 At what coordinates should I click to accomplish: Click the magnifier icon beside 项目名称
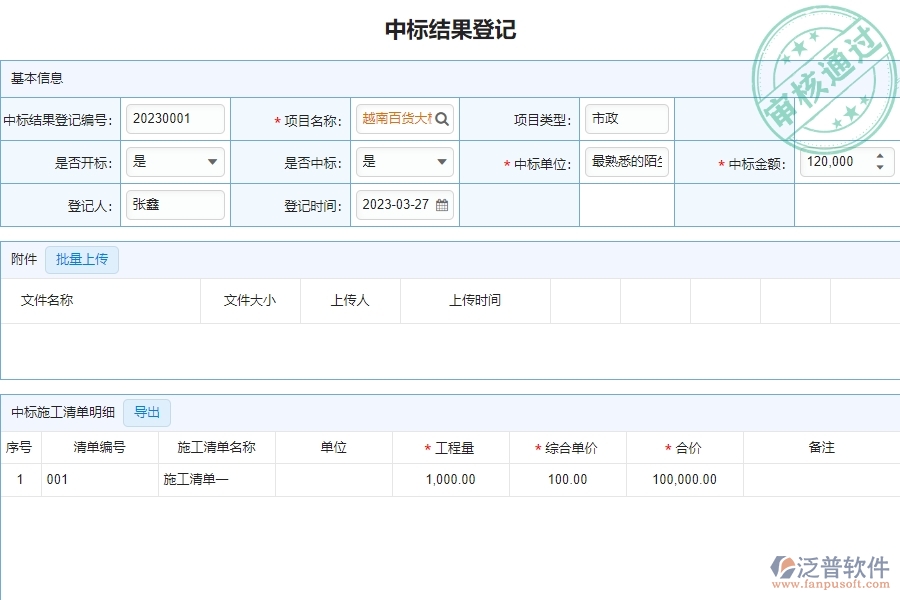443,118
